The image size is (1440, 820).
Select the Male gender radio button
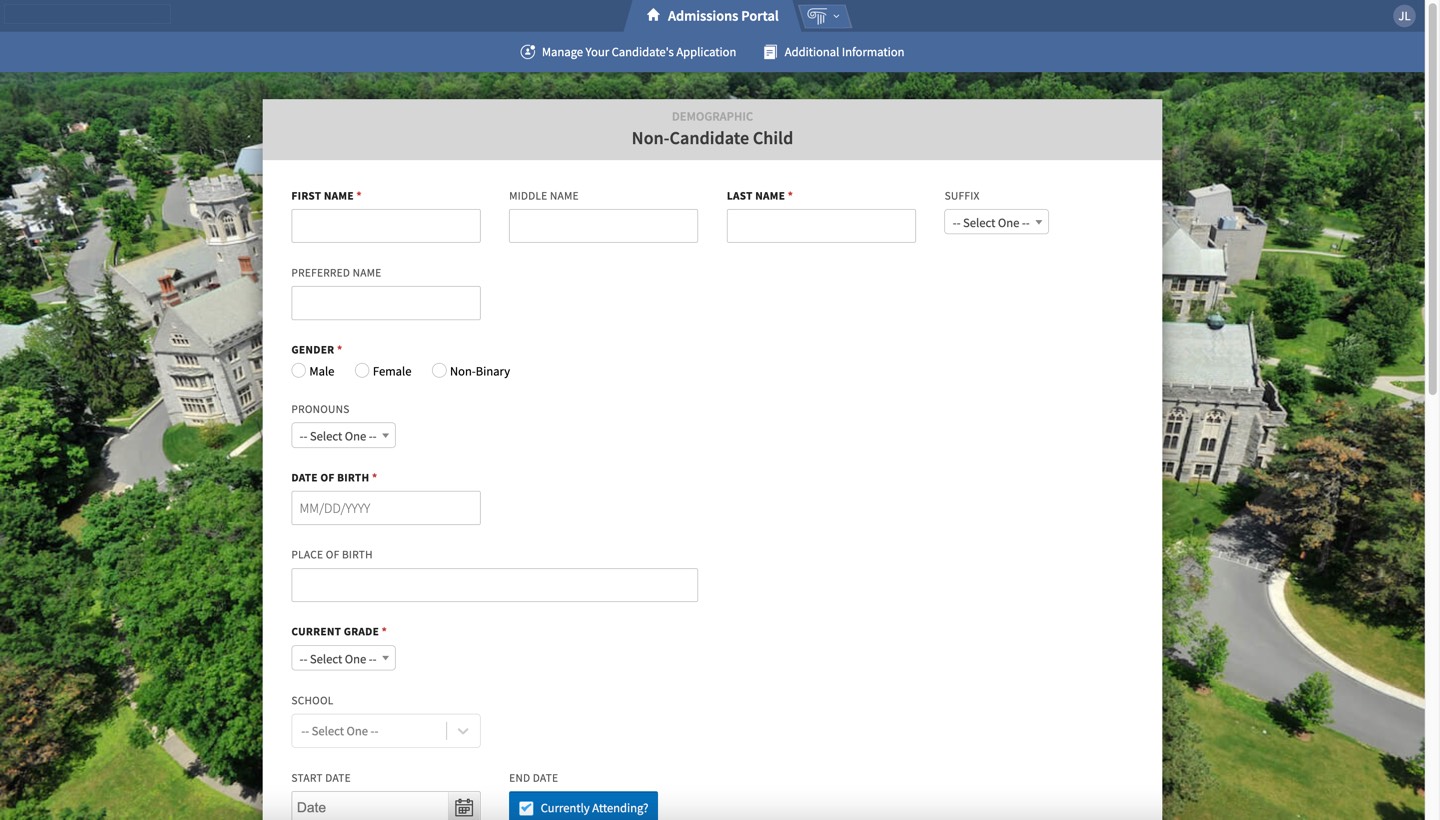(299, 371)
